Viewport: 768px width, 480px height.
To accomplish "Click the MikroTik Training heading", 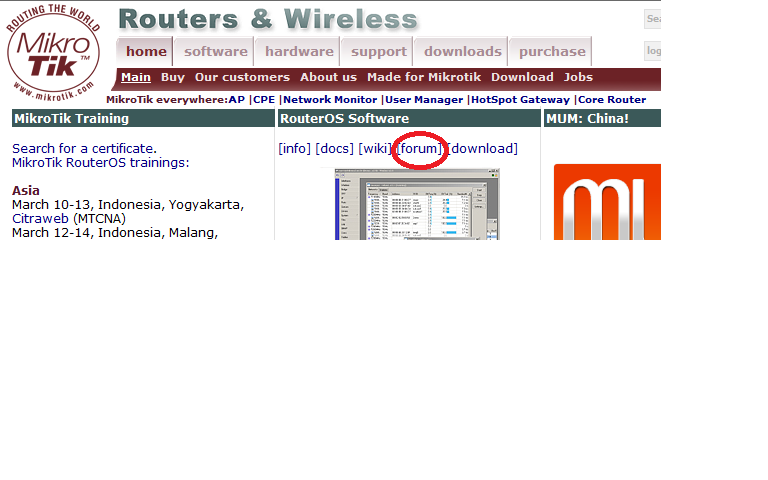I will click(72, 119).
